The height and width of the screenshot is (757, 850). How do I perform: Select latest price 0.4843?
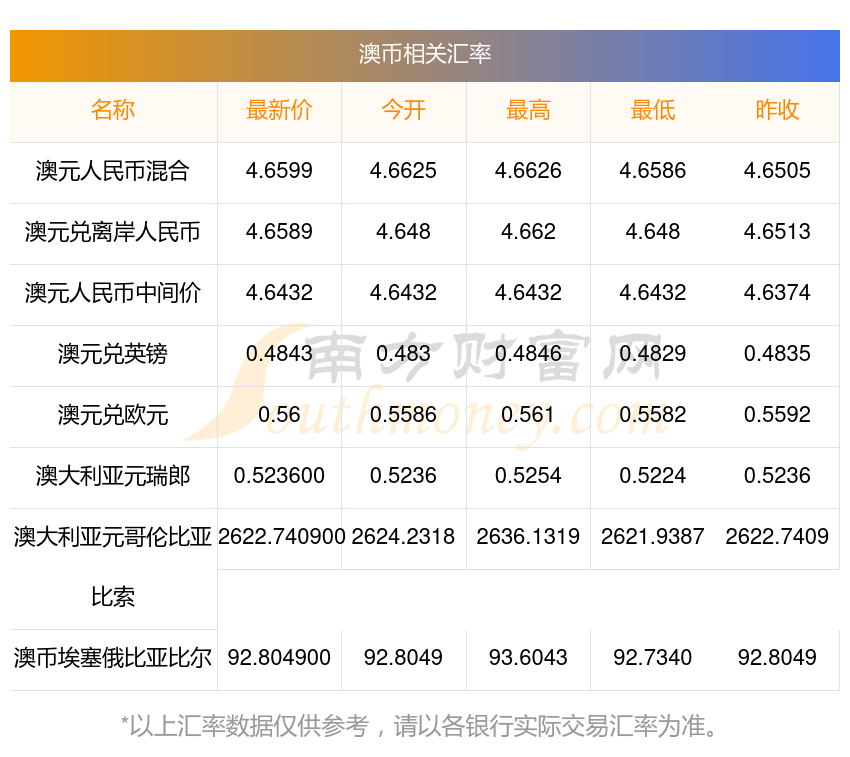279,354
